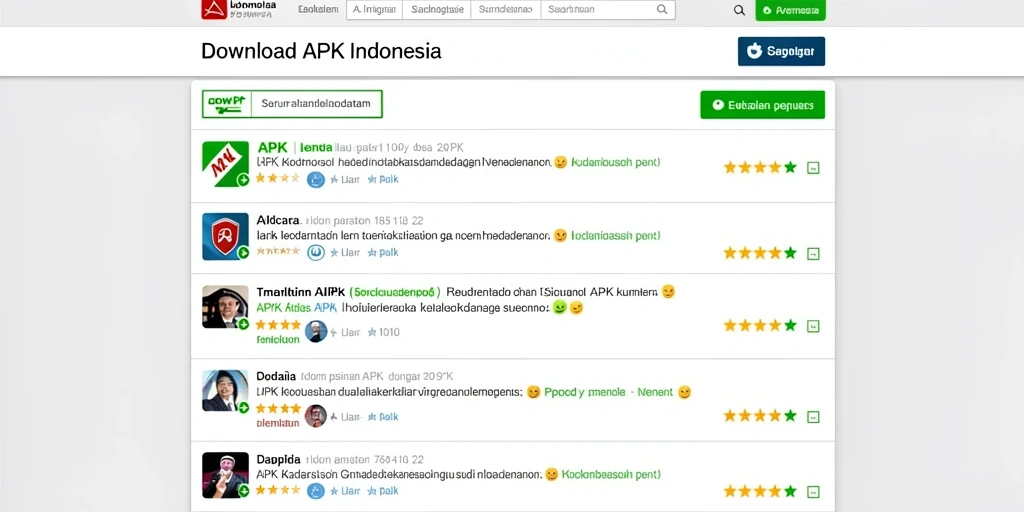This screenshot has width=1024, height=512.
Task: Click the Aldcara title link
Action: click(279, 221)
